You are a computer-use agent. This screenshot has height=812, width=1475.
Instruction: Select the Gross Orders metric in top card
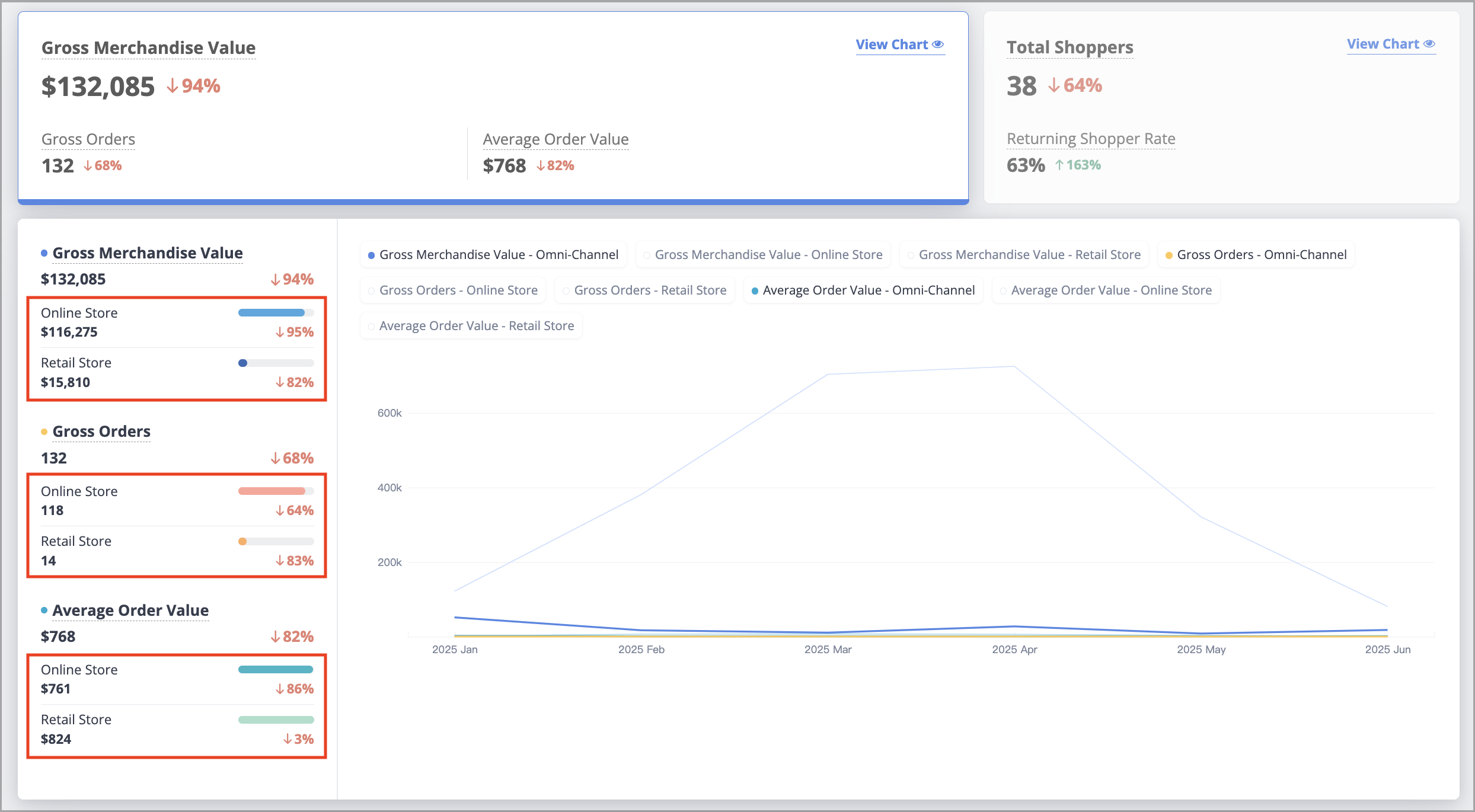coord(88,139)
